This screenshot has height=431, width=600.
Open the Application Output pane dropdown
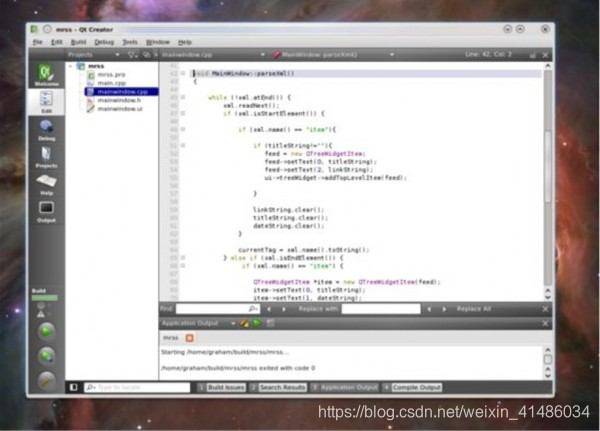coord(233,324)
